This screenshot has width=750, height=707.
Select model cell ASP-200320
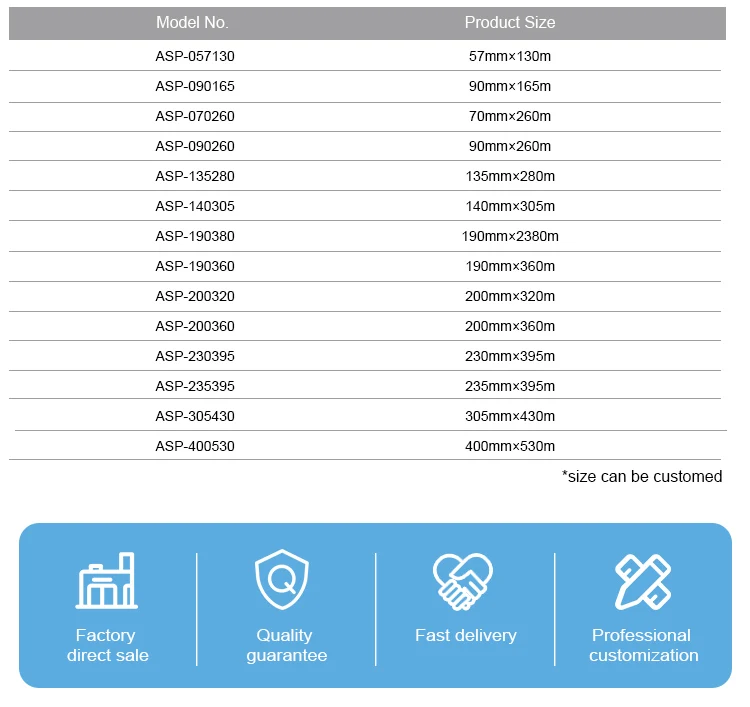click(195, 296)
